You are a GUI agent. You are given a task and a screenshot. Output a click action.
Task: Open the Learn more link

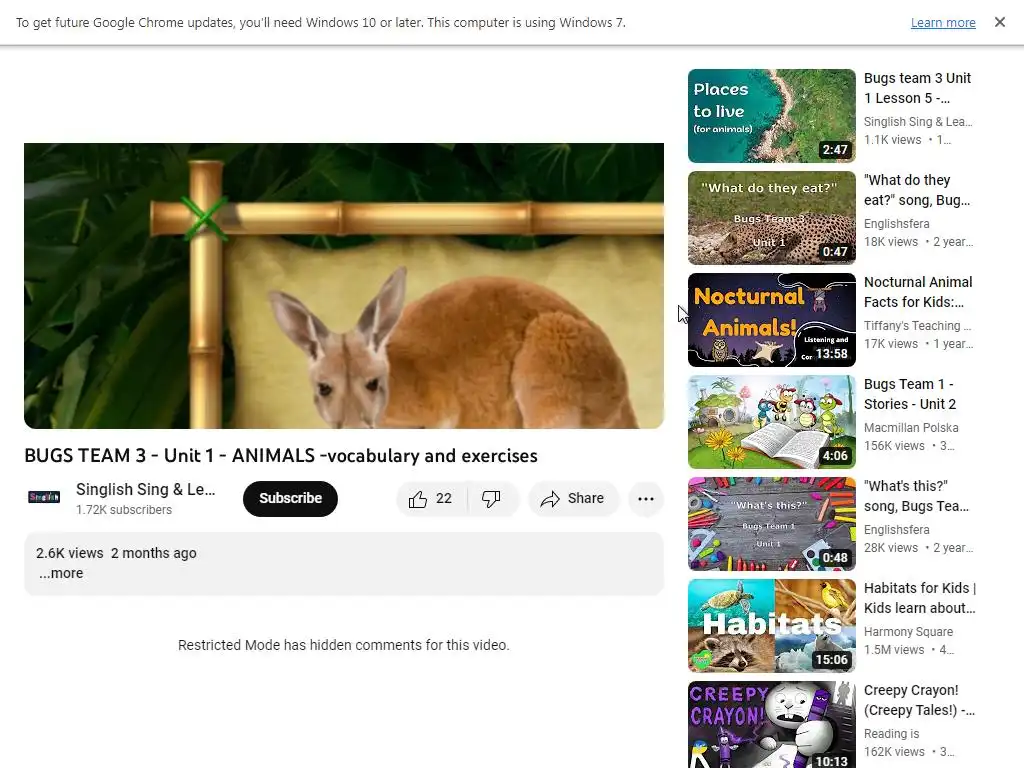(943, 23)
